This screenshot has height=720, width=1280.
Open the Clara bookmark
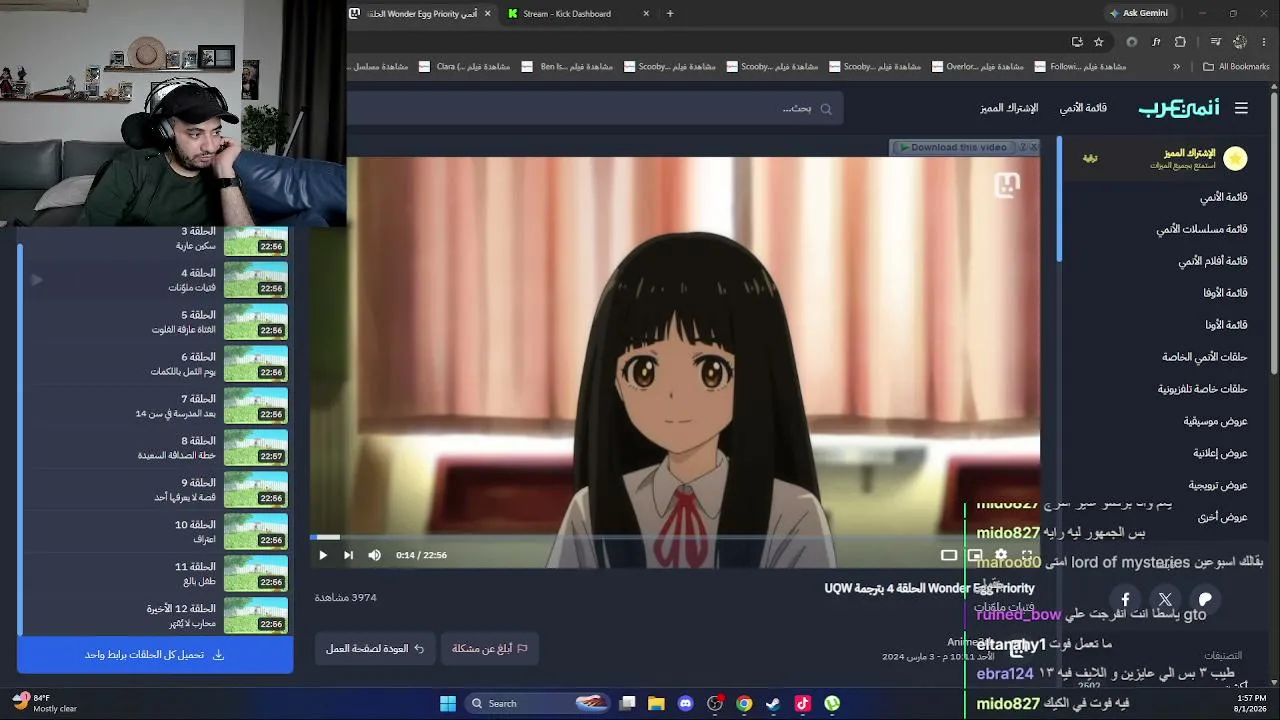click(x=464, y=67)
